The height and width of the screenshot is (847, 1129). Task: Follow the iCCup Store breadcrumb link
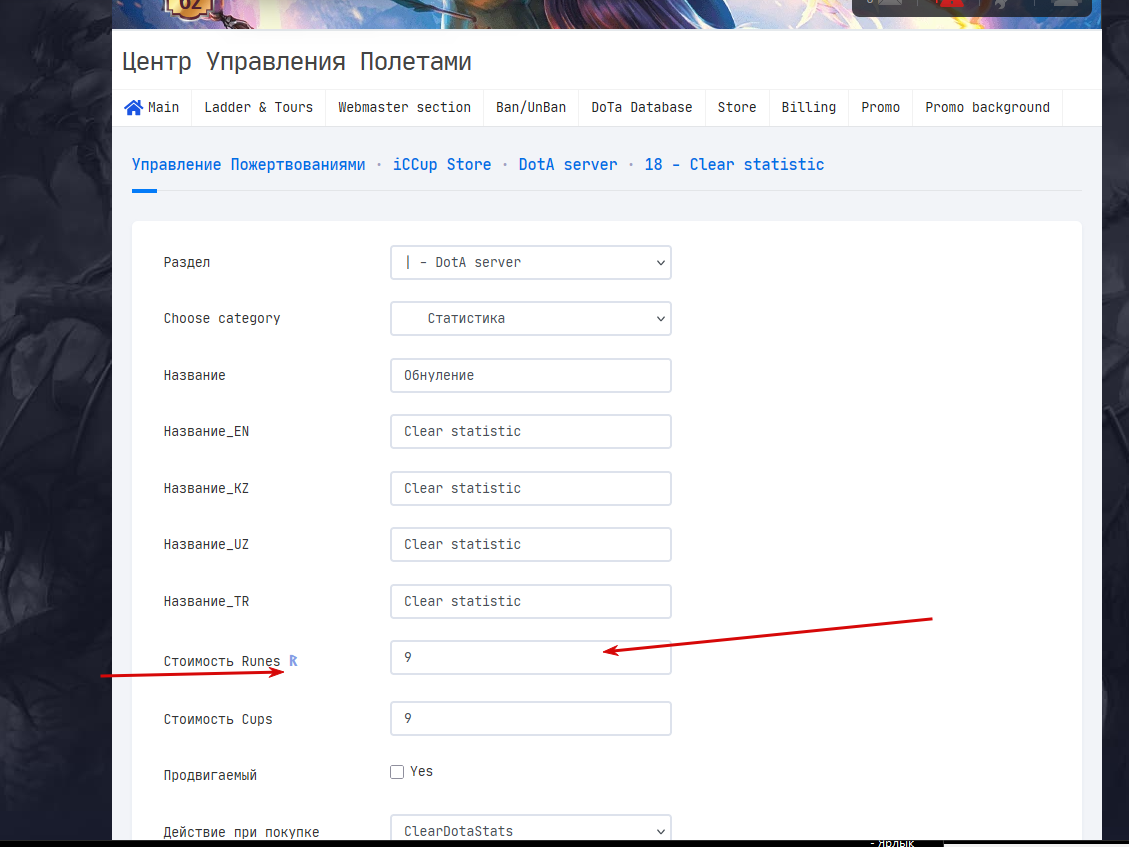tap(441, 164)
